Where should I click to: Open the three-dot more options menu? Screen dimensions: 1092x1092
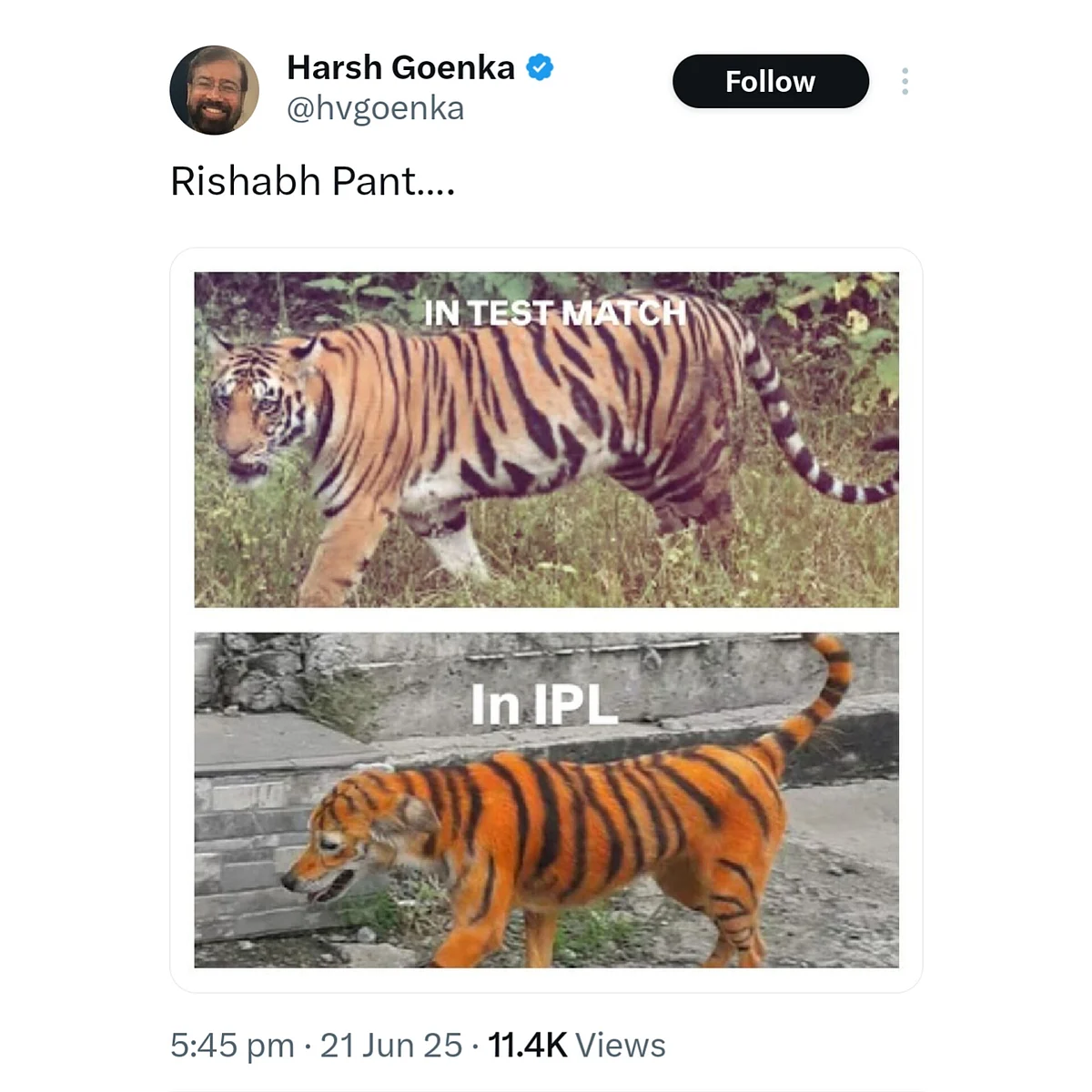pos(905,81)
